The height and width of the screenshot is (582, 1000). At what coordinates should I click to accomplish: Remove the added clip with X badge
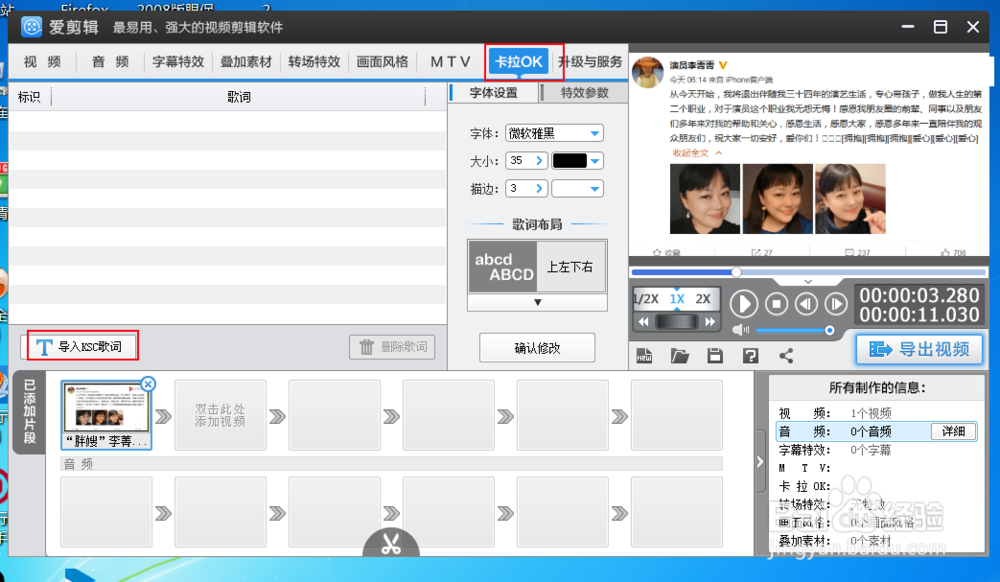pyautogui.click(x=148, y=384)
